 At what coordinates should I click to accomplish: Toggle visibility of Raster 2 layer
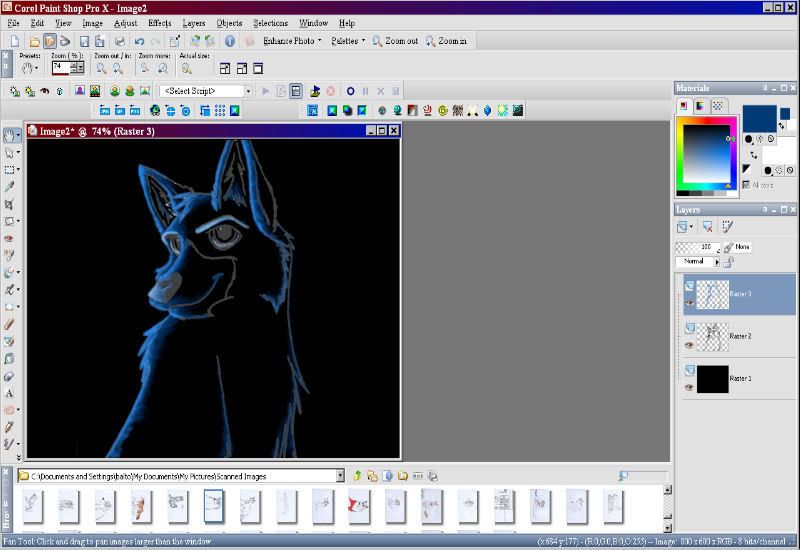(689, 345)
